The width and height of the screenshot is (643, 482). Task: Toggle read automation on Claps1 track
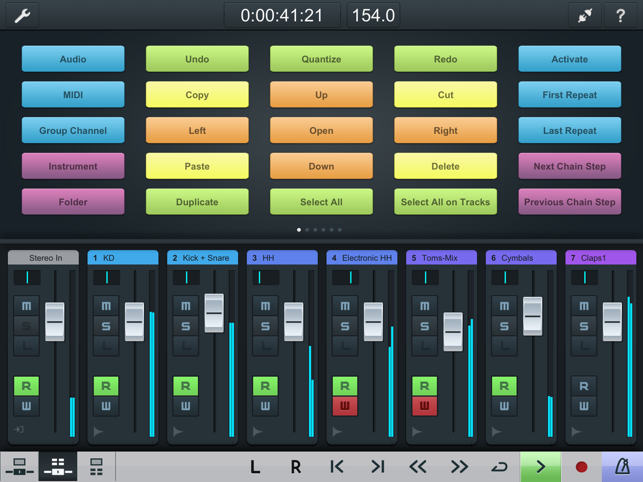[x=585, y=385]
